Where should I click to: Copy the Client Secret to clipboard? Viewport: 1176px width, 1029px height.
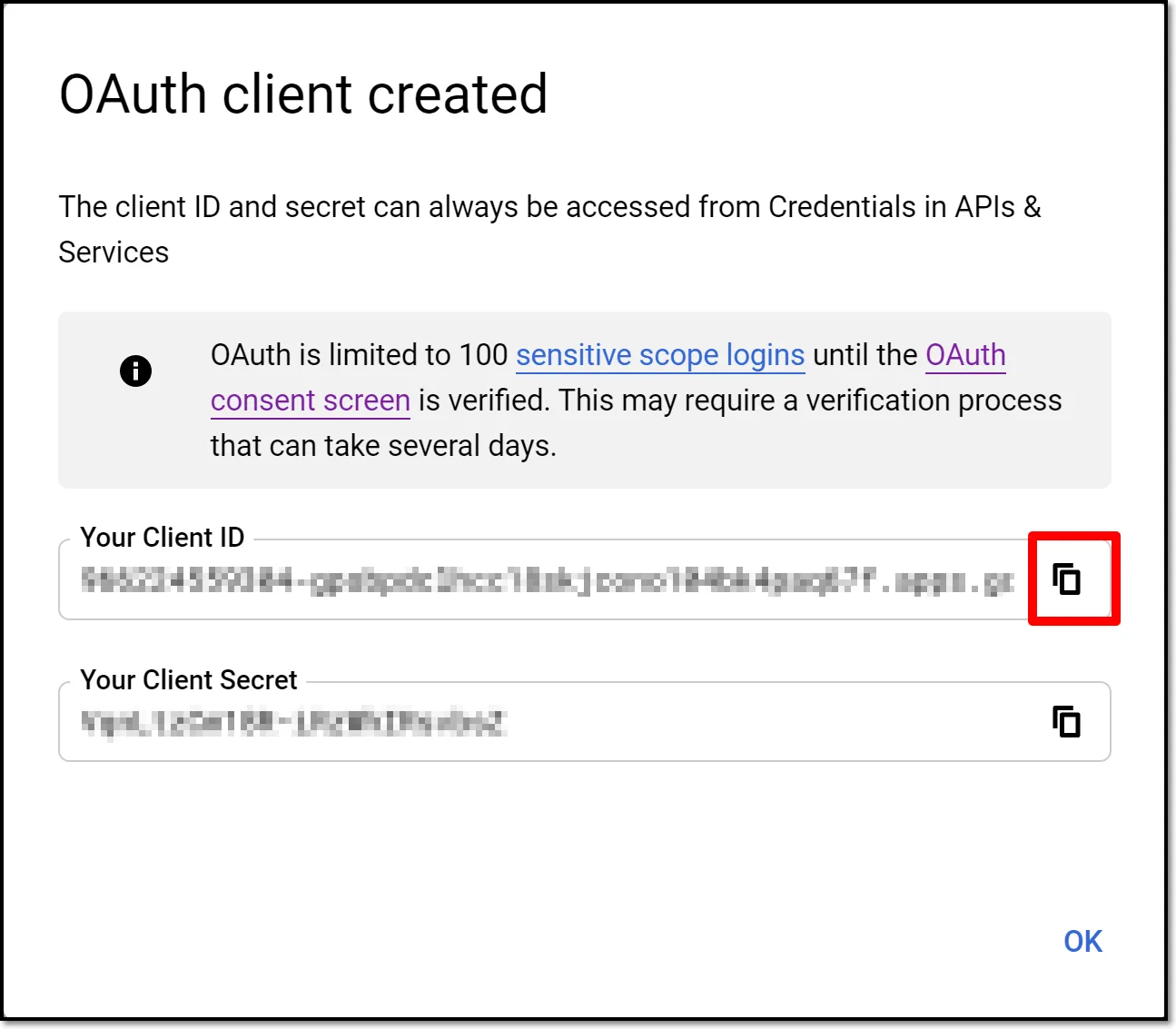click(1066, 722)
